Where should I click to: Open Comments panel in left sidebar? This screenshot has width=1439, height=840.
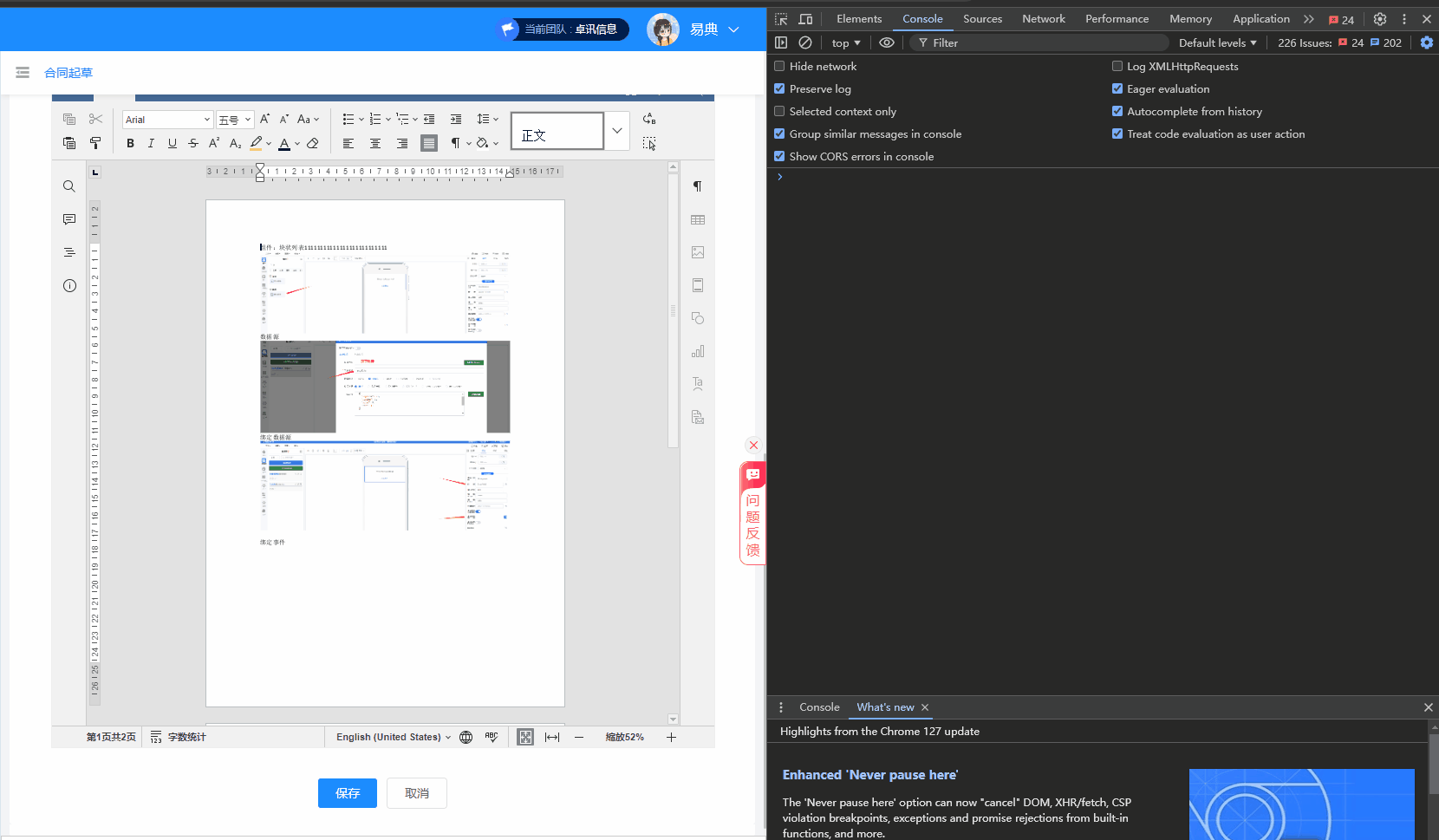69,219
